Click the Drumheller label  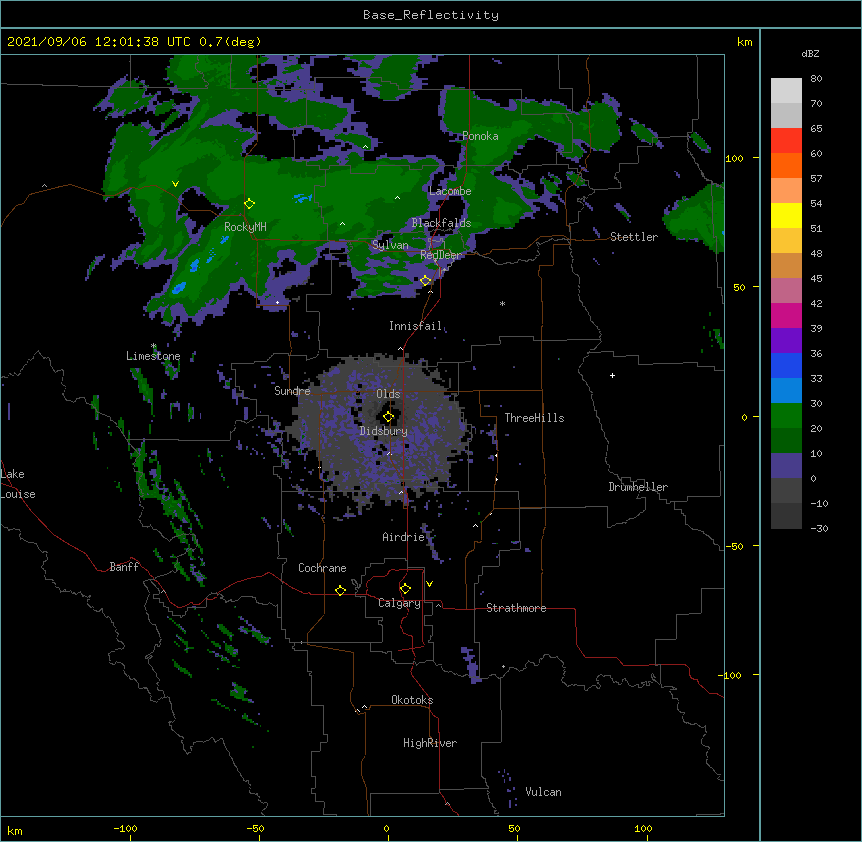point(638,487)
